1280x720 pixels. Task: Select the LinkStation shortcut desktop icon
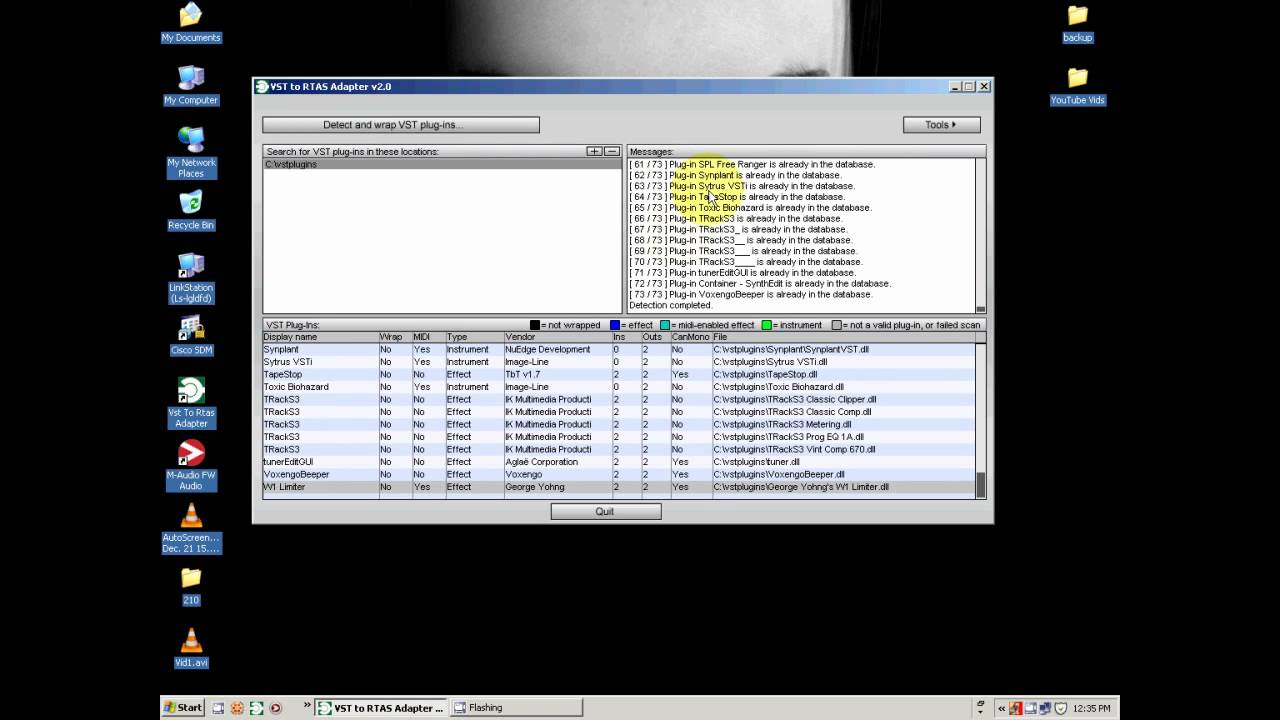coord(191,278)
